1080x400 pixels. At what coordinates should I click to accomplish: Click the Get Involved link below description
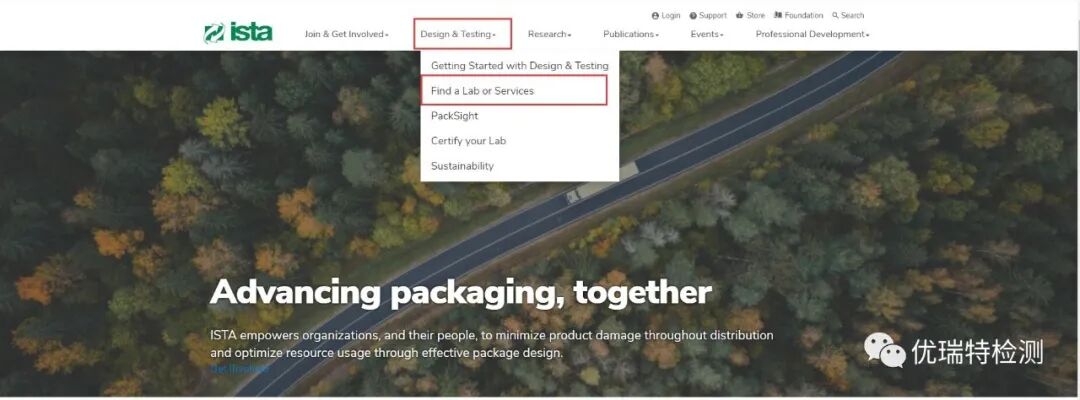pos(240,368)
